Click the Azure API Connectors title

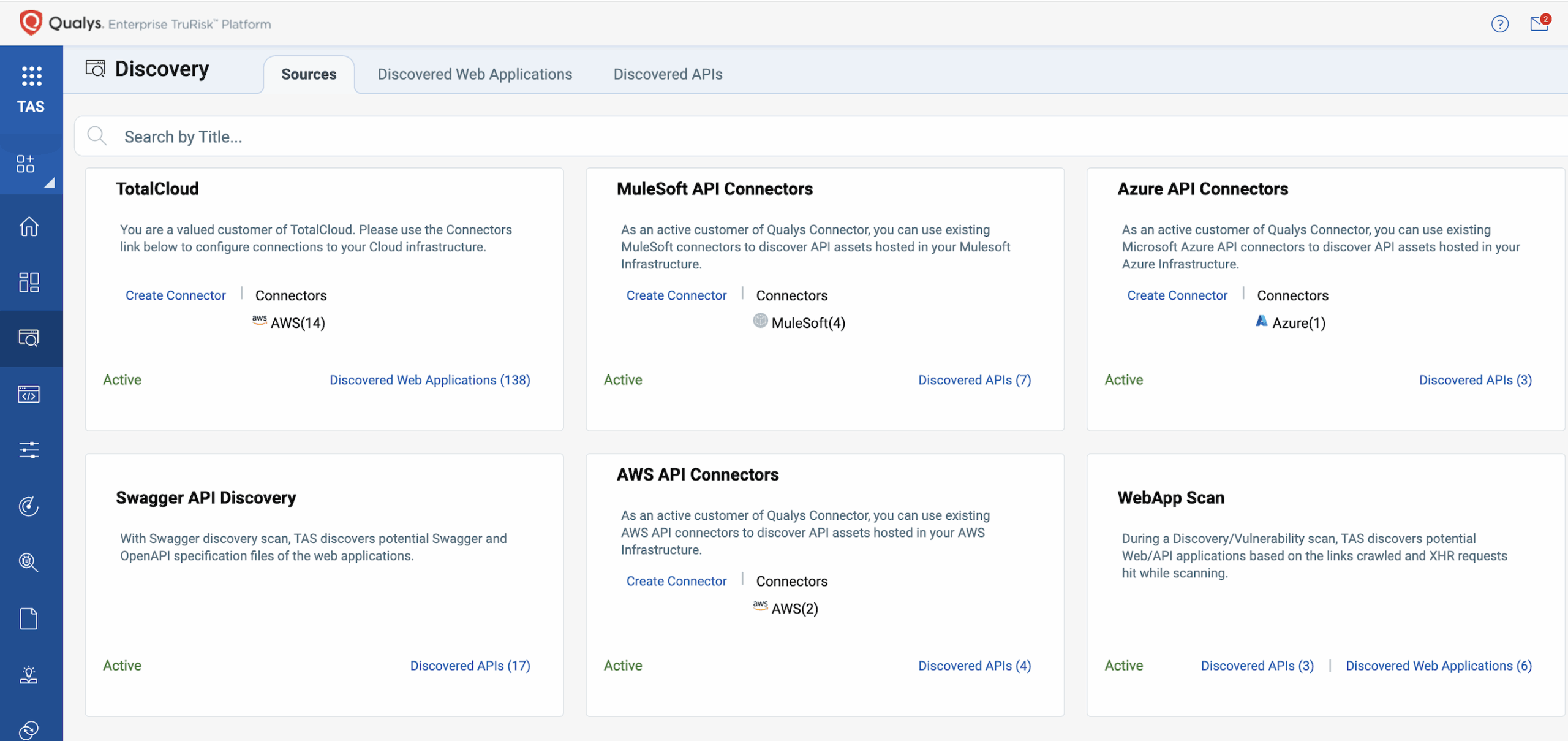tap(1203, 189)
